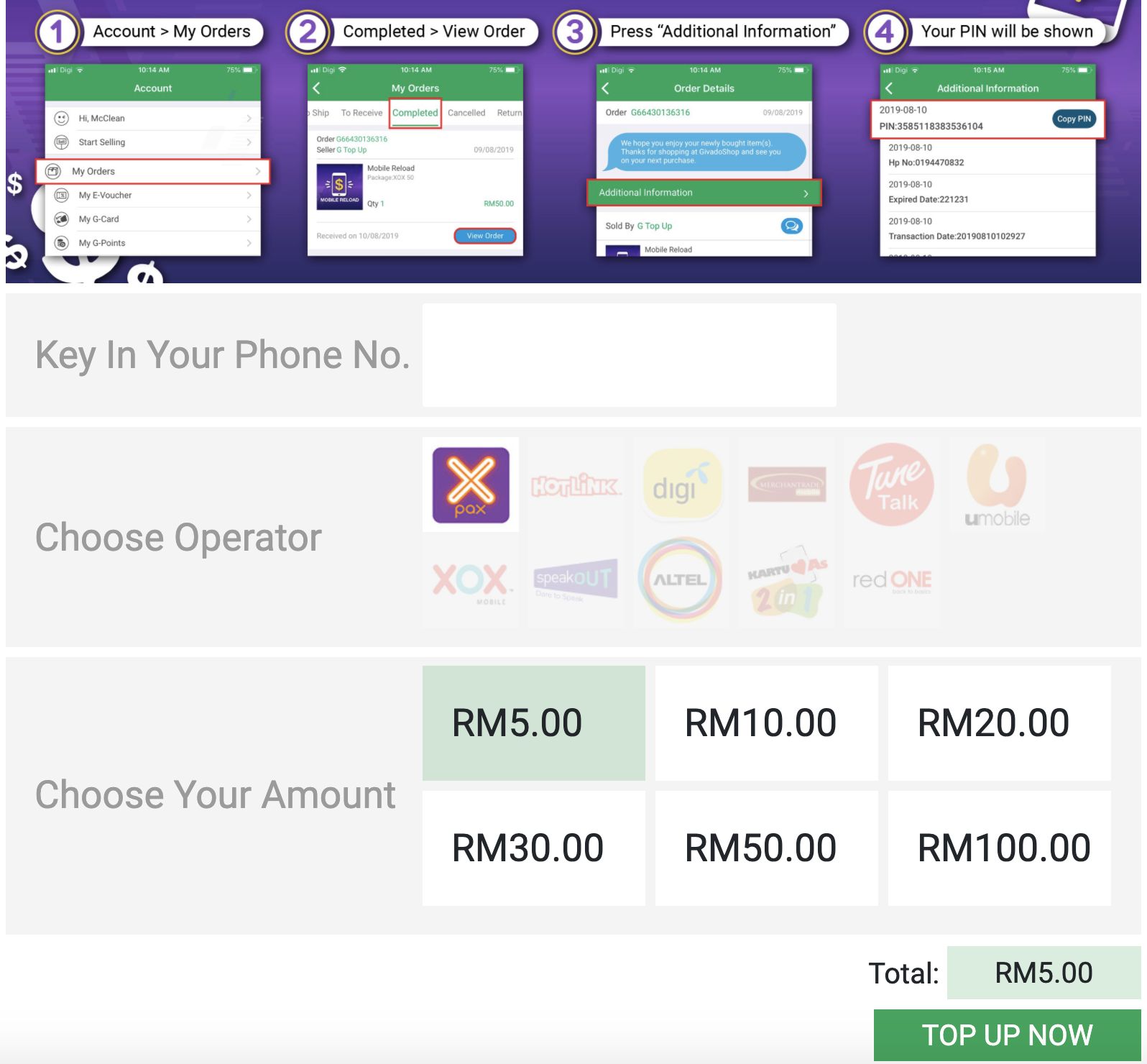1147x1064 pixels.
Task: Pick the RM100.00 amount option
Action: pyautogui.click(x=1000, y=848)
